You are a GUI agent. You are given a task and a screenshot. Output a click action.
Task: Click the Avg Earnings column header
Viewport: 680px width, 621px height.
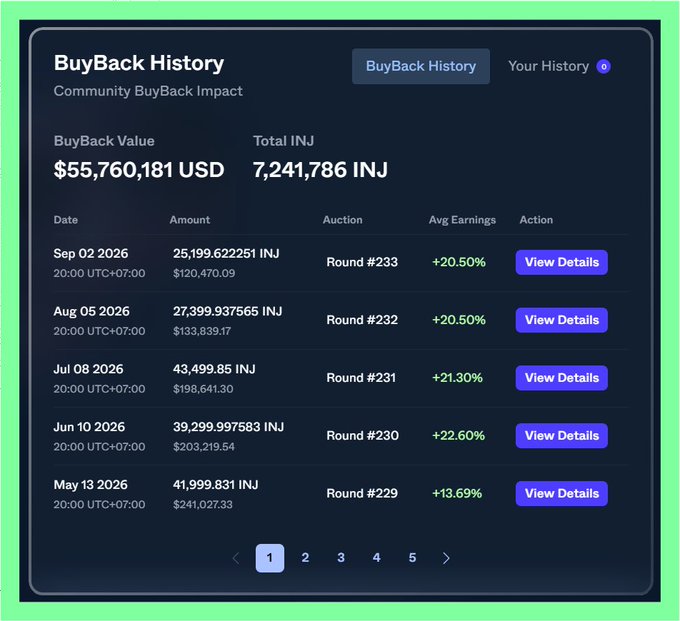click(x=462, y=220)
